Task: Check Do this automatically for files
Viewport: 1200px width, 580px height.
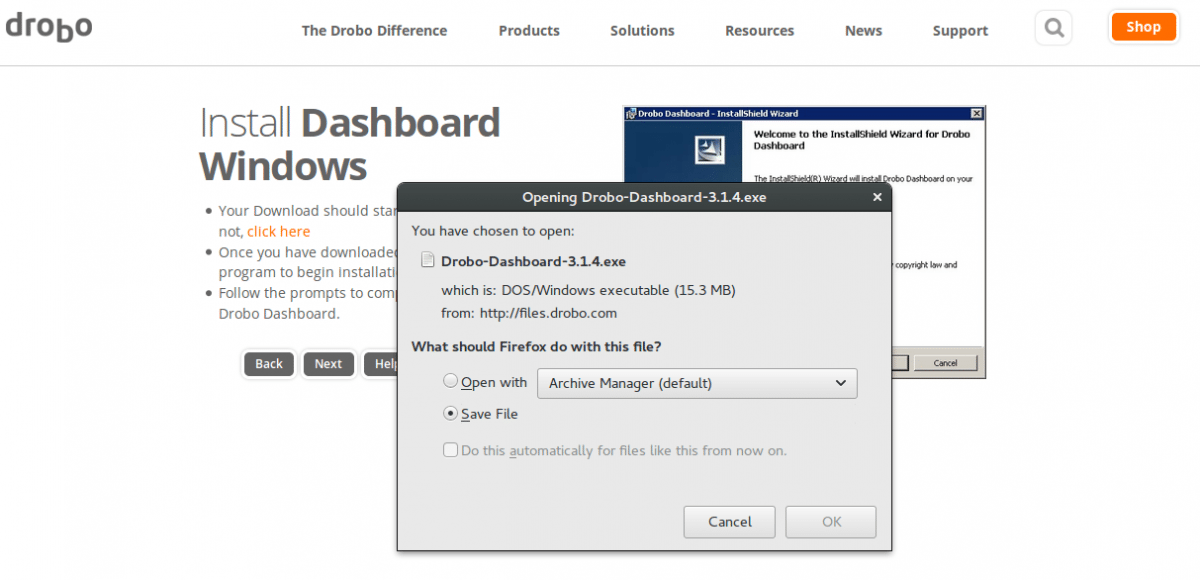Action: 451,450
